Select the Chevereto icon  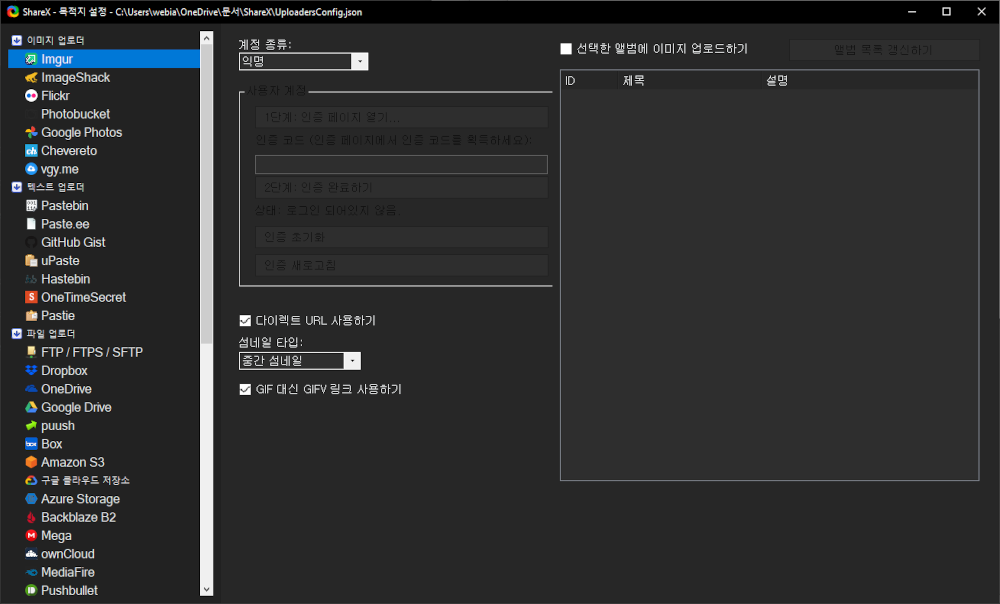pyautogui.click(x=31, y=151)
